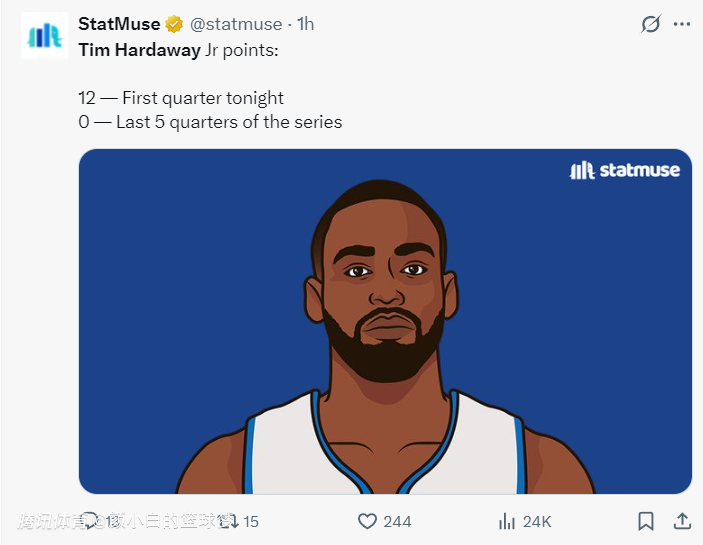The image size is (703, 545).
Task: Click the reply speech bubble icon
Action: 90,520
